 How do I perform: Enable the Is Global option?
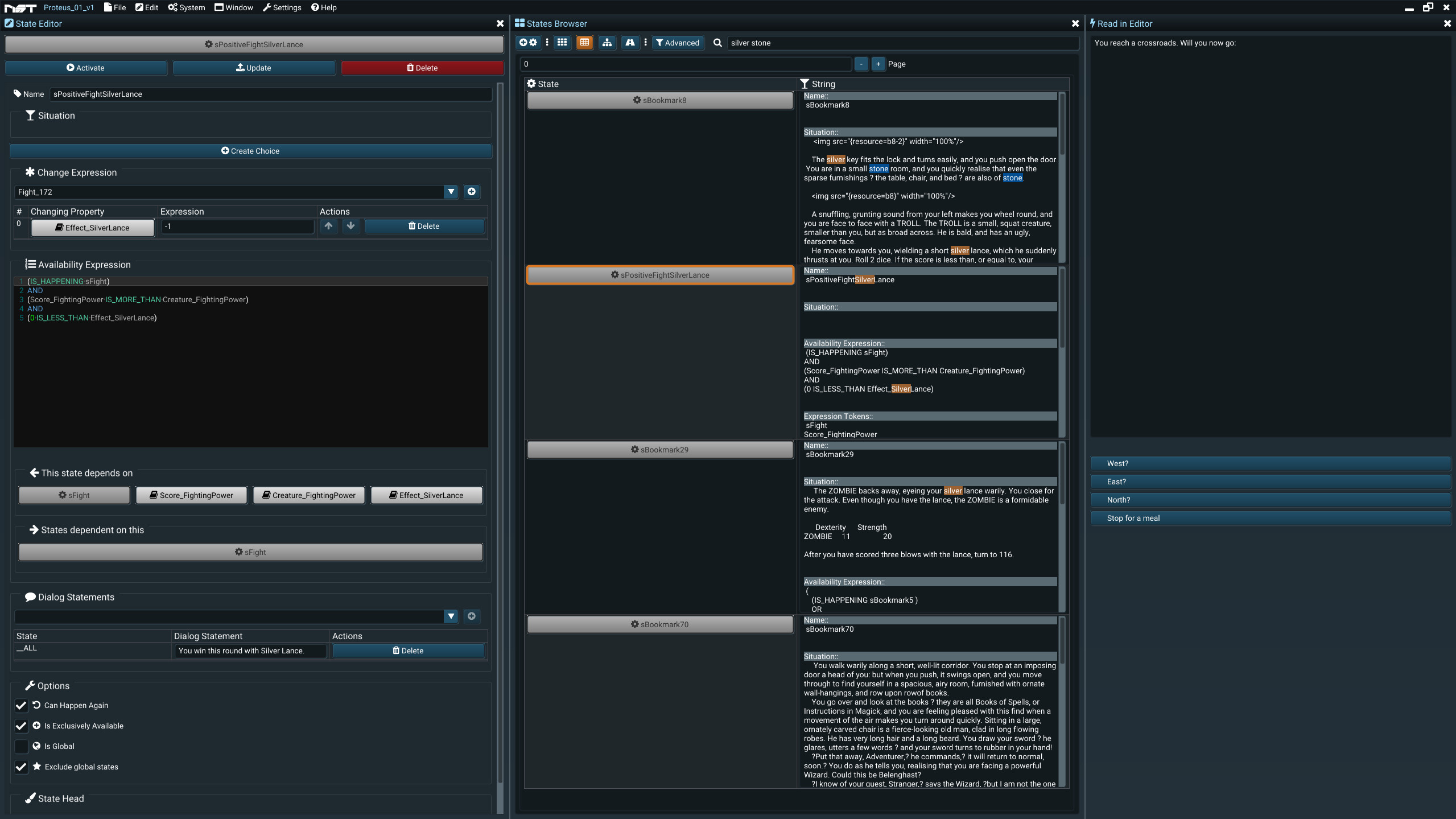[x=21, y=746]
